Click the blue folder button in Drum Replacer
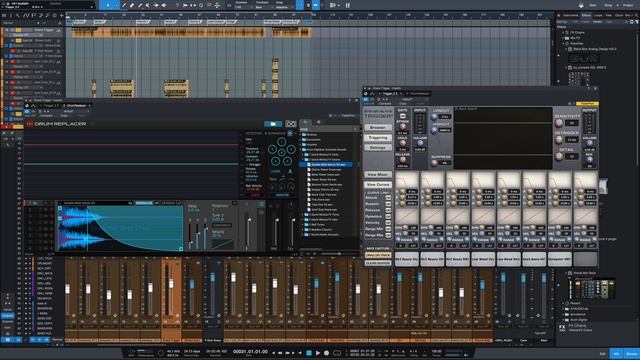The image size is (640, 360). coord(273,124)
